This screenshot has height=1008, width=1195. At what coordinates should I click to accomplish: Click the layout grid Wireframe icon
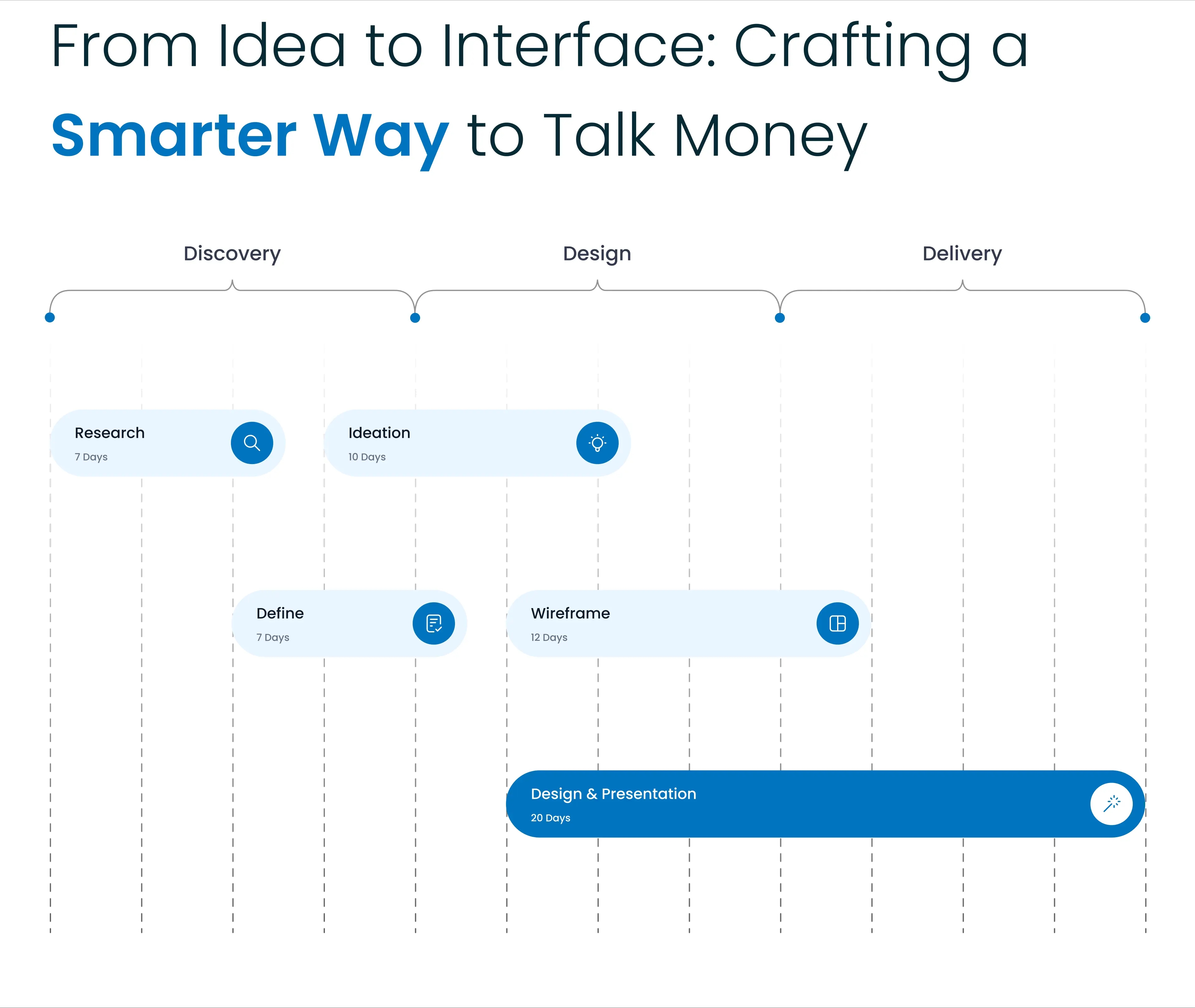837,623
